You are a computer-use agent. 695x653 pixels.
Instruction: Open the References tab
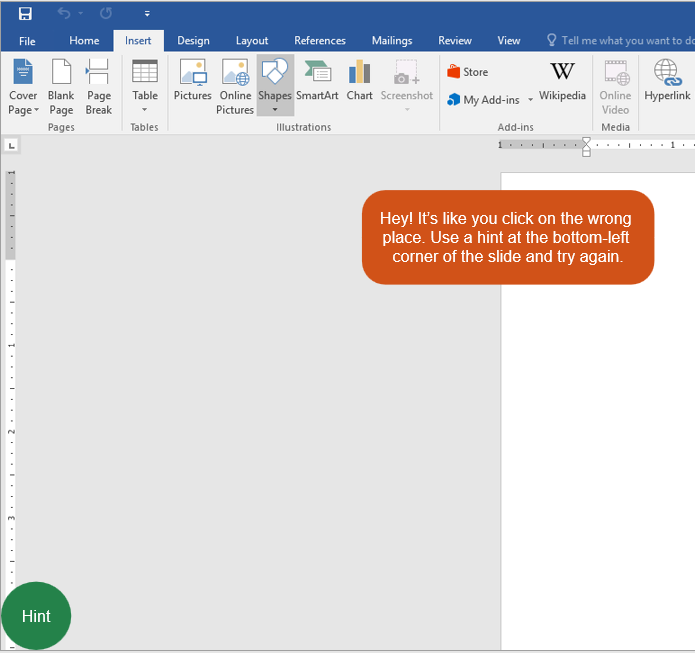[320, 41]
